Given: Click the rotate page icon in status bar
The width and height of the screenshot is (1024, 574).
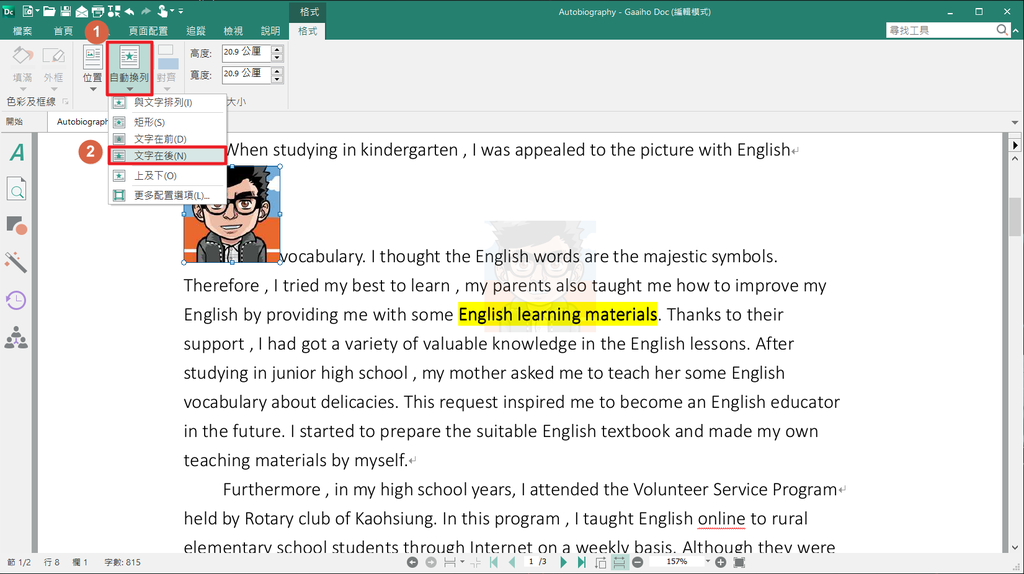Looking at the screenshot, I should pos(600,562).
